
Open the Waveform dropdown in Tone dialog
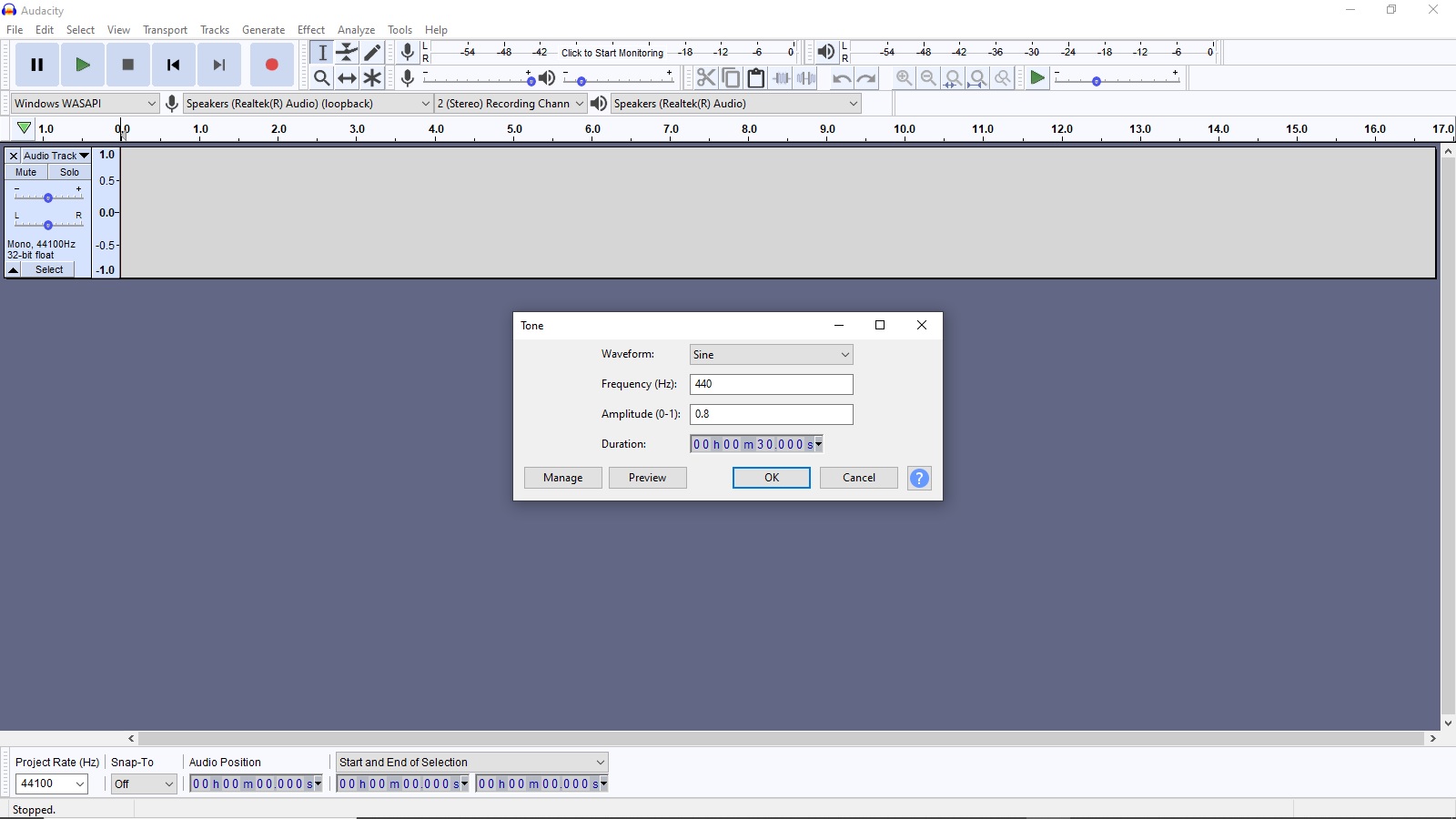click(771, 355)
